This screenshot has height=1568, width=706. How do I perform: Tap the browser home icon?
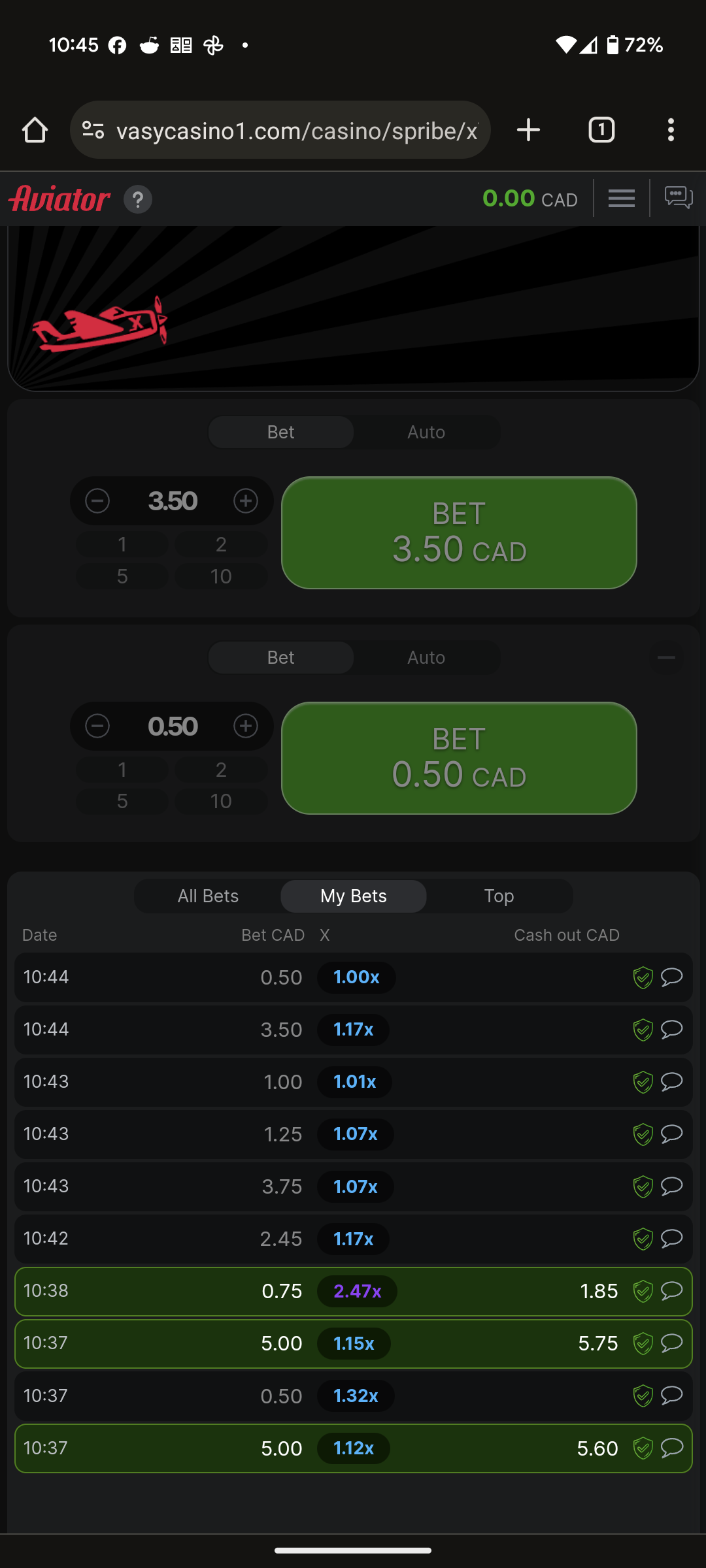click(35, 130)
